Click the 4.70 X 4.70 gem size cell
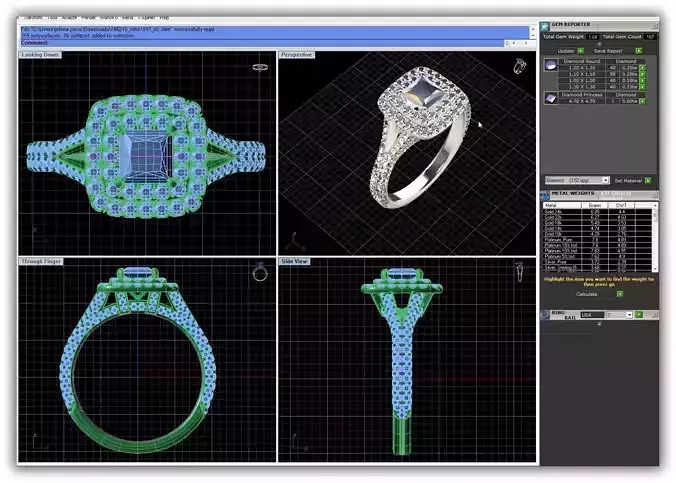This screenshot has width=676, height=483. pyautogui.click(x=582, y=101)
